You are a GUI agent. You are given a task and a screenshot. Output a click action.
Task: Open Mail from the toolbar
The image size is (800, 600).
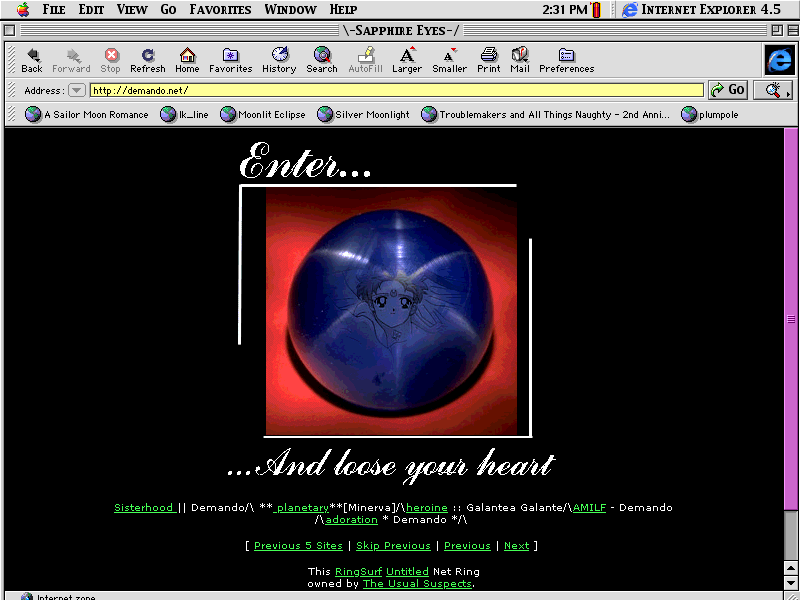pyautogui.click(x=520, y=56)
